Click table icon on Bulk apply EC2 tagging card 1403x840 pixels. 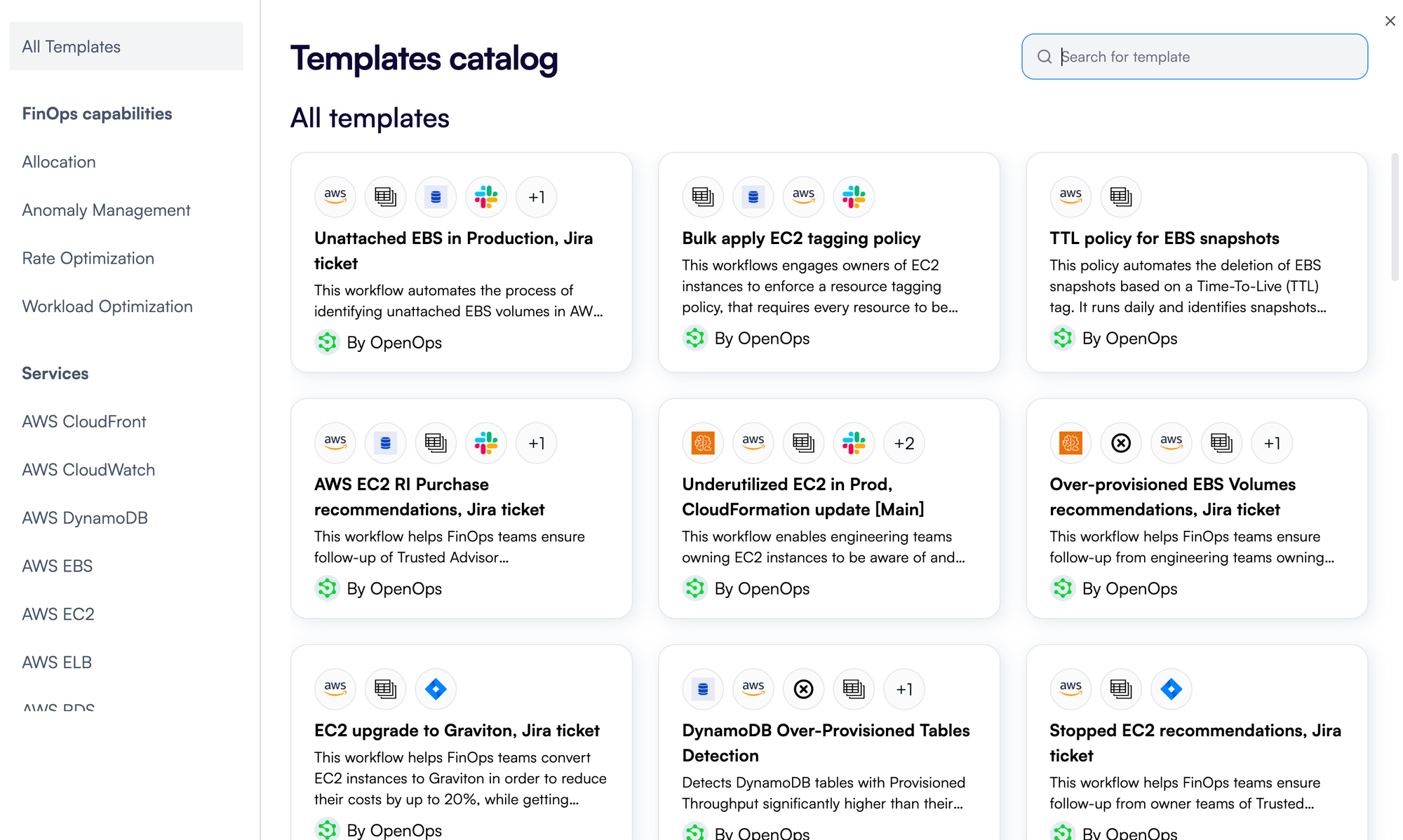click(703, 196)
